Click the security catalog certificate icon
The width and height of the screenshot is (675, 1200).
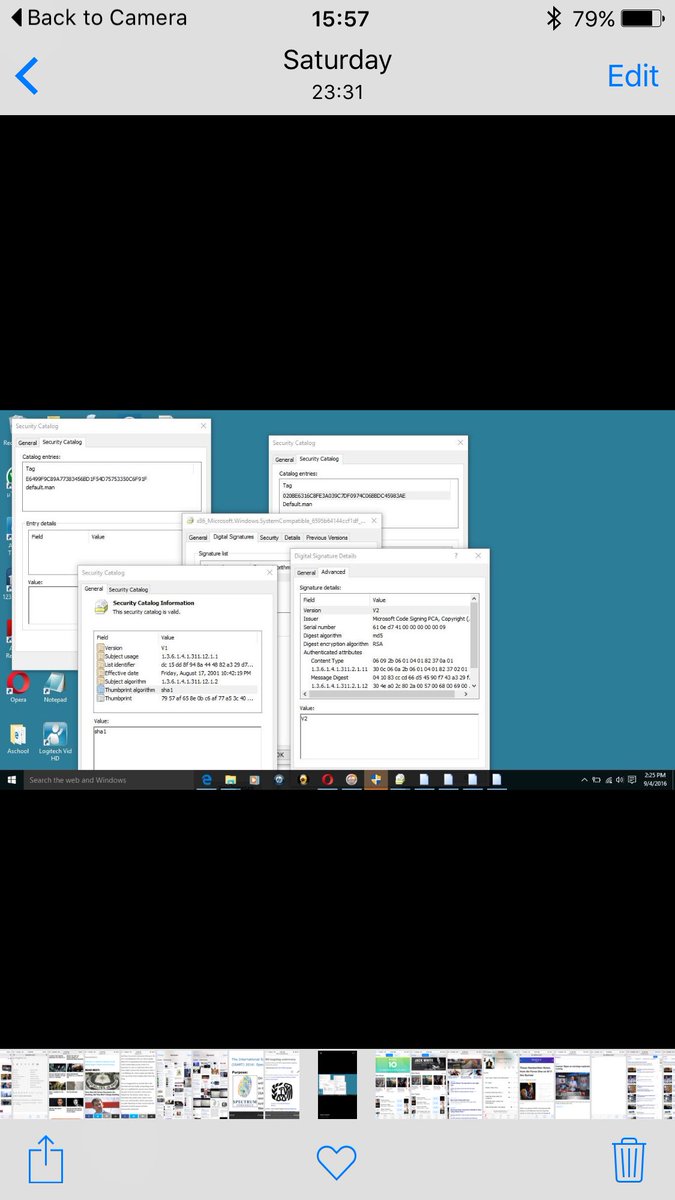(100, 607)
